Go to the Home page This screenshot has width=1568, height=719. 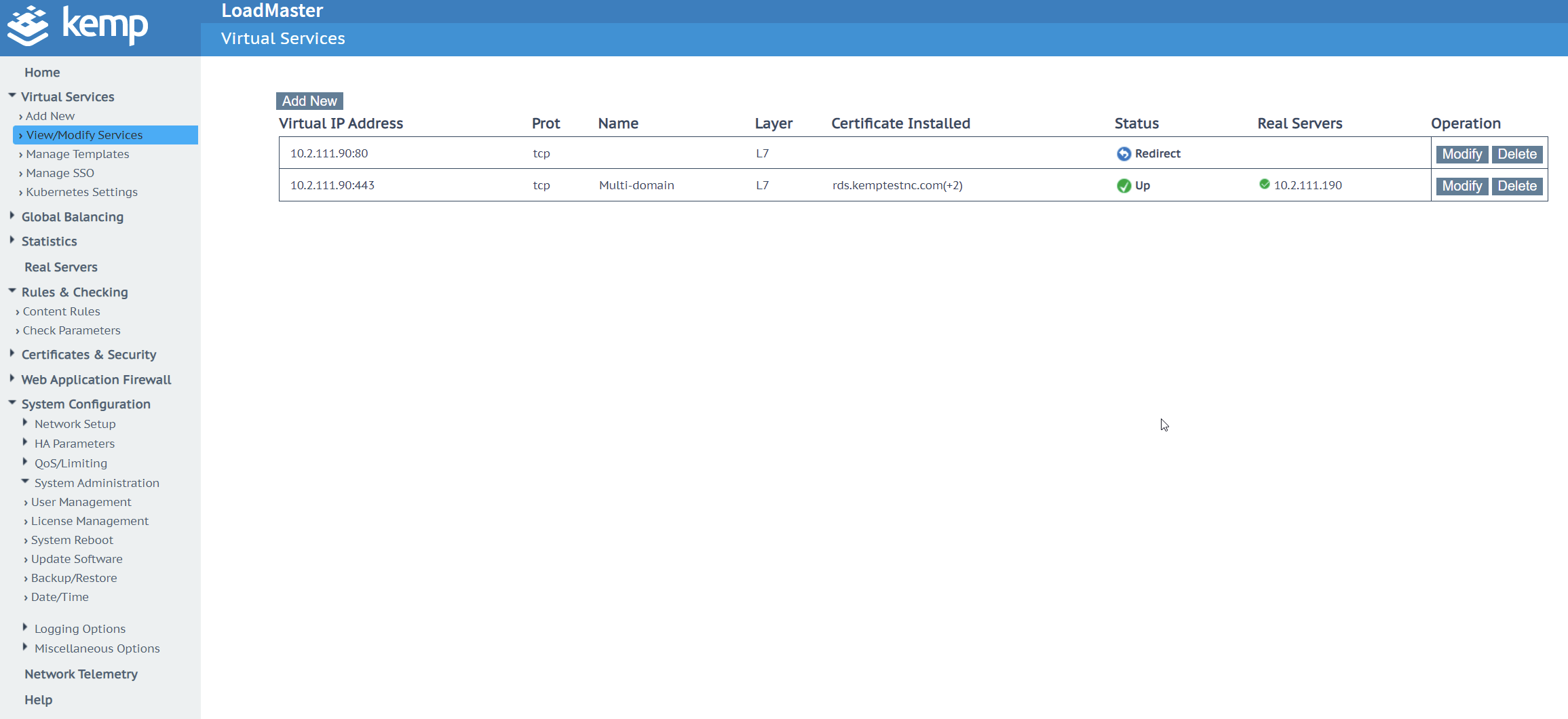[x=42, y=73]
